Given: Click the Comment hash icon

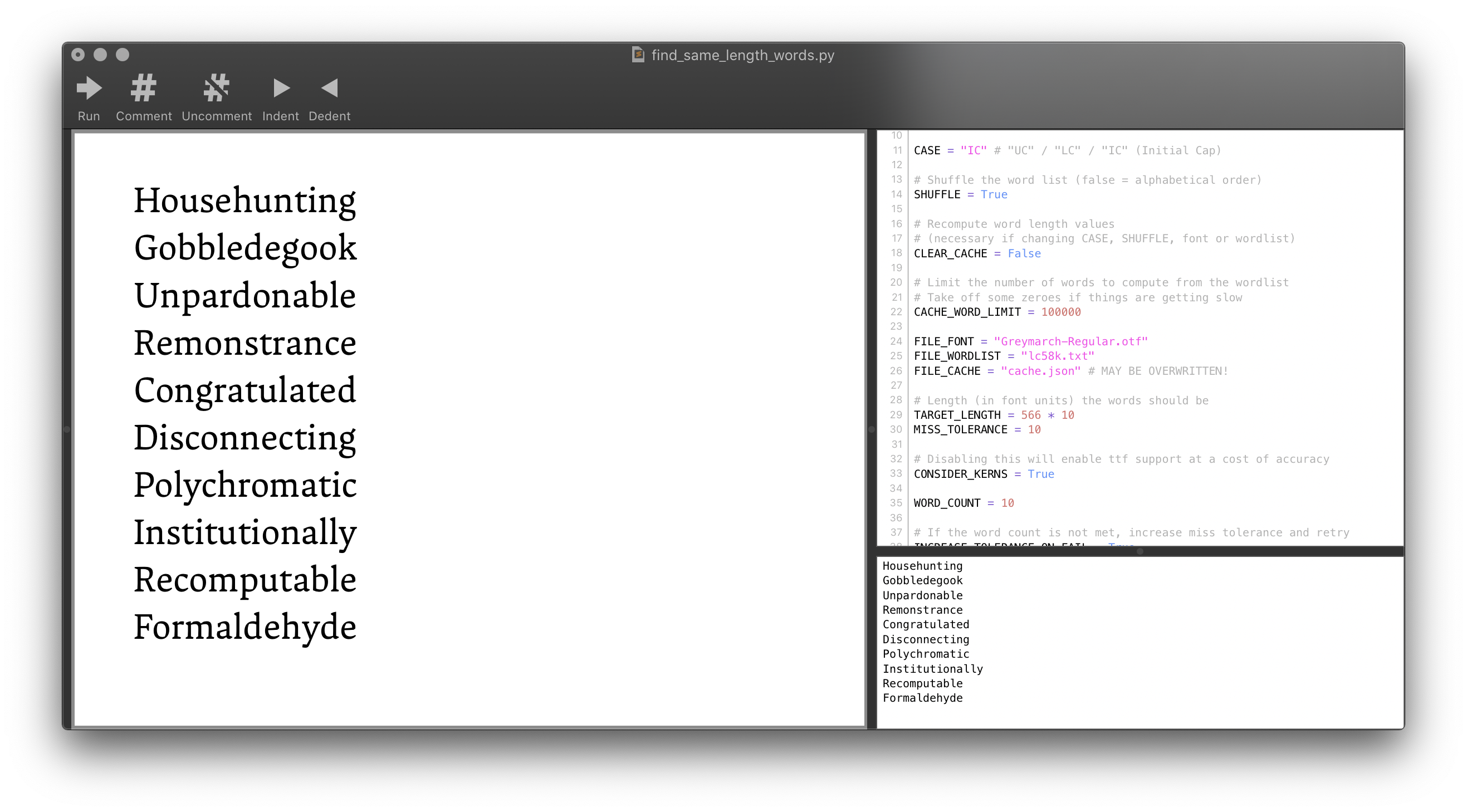Looking at the screenshot, I should point(143,88).
